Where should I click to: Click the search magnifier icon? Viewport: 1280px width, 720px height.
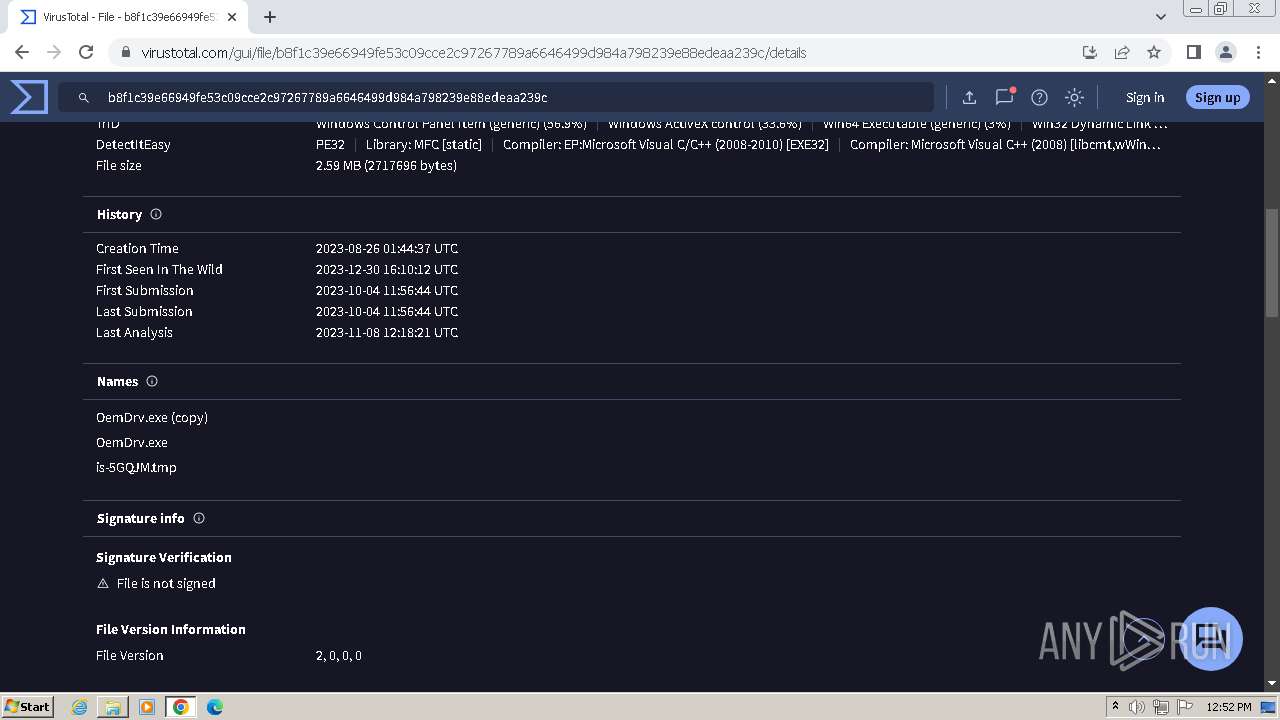coord(84,97)
